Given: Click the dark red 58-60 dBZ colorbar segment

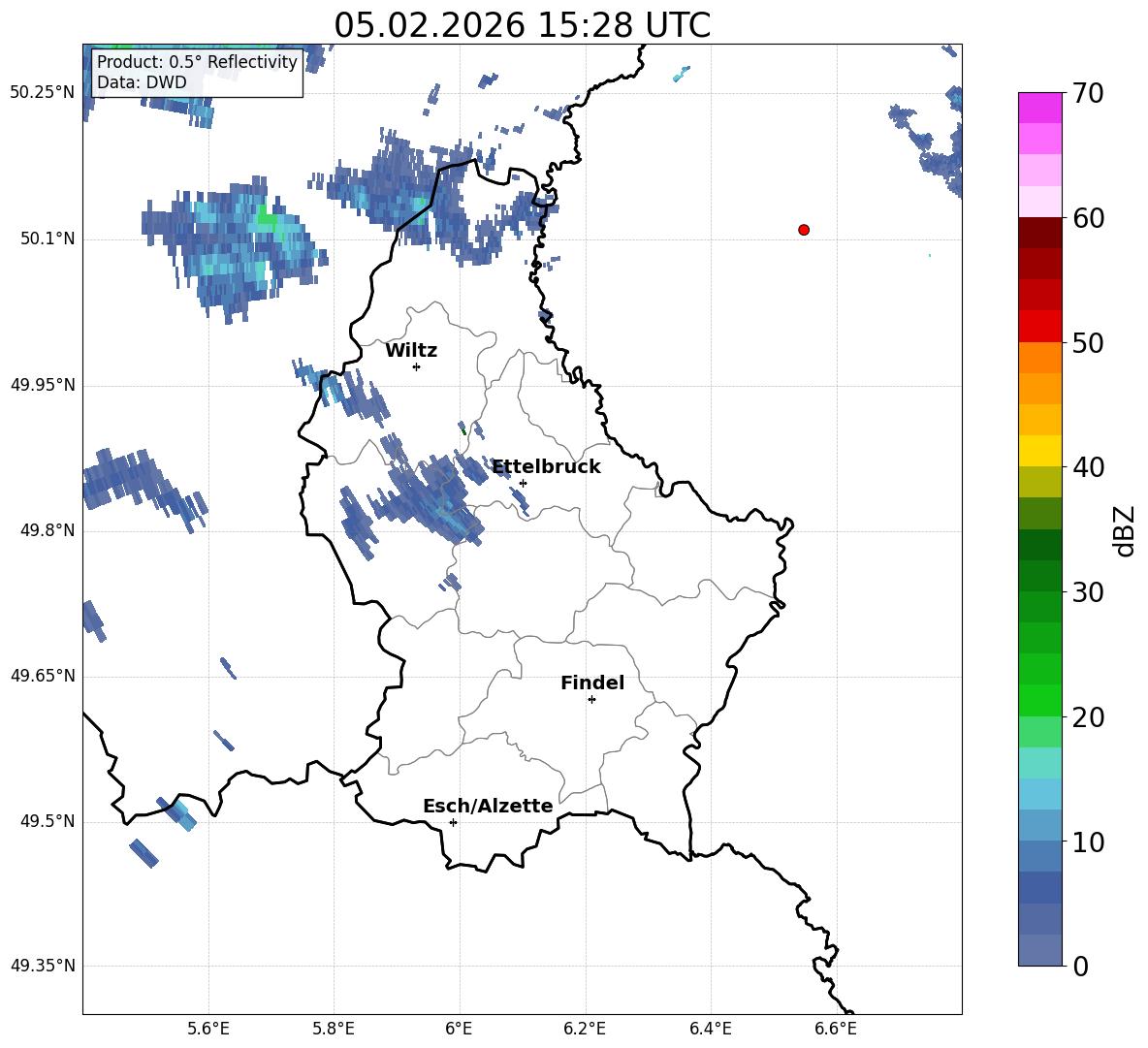Looking at the screenshot, I should coord(1040,233).
